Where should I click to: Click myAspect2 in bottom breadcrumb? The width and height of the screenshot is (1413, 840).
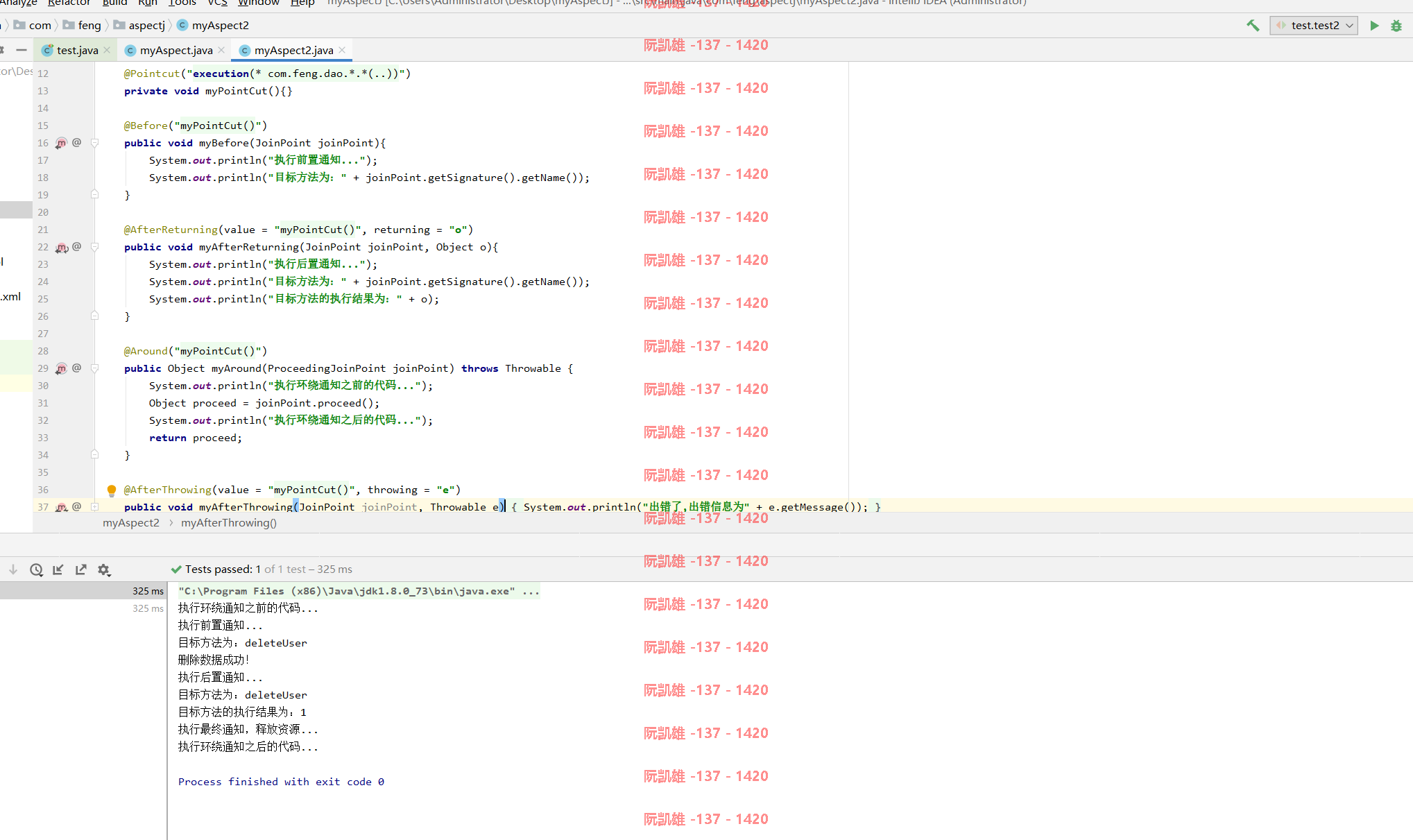click(131, 523)
